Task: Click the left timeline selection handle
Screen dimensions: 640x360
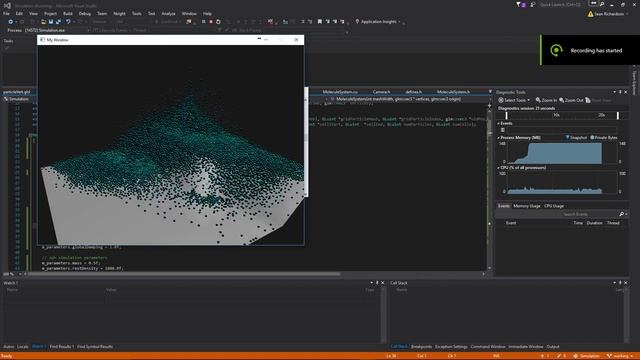Action: 506,116
